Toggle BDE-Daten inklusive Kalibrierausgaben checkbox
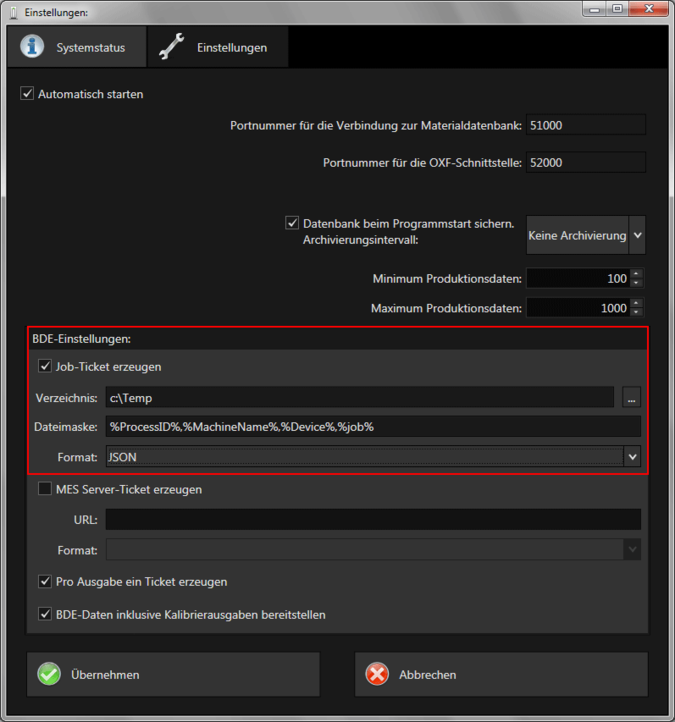675x722 pixels. point(45,614)
